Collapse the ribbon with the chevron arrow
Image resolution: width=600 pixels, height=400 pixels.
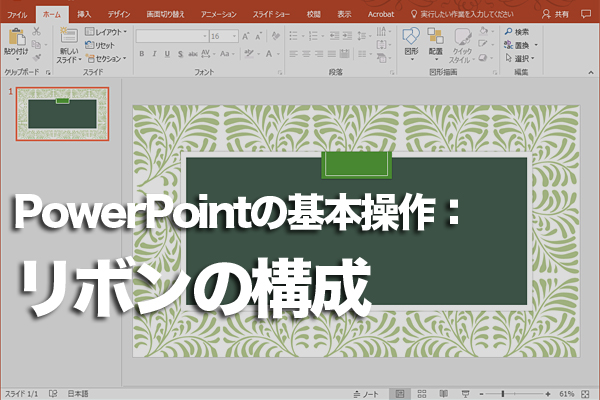click(x=591, y=72)
